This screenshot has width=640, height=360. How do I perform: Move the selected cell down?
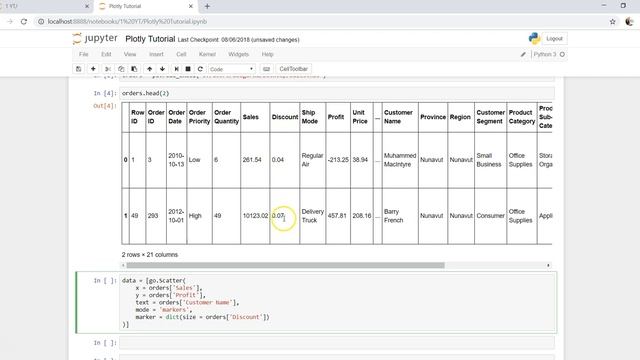pos(162,69)
